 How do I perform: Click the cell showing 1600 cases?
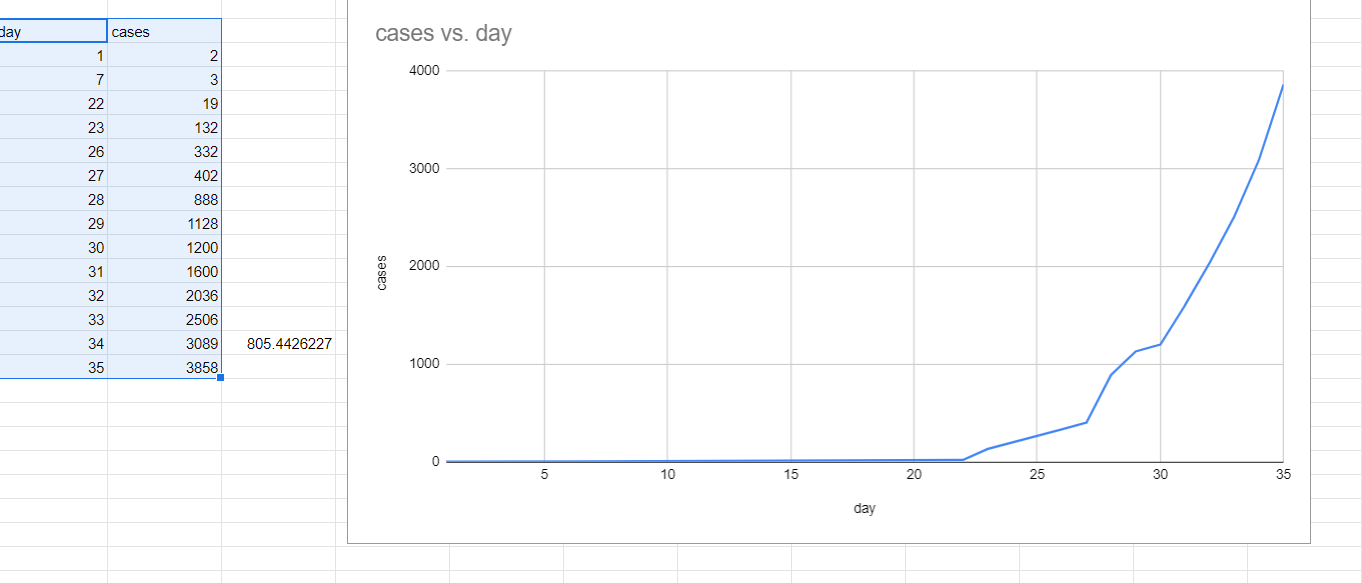click(165, 271)
